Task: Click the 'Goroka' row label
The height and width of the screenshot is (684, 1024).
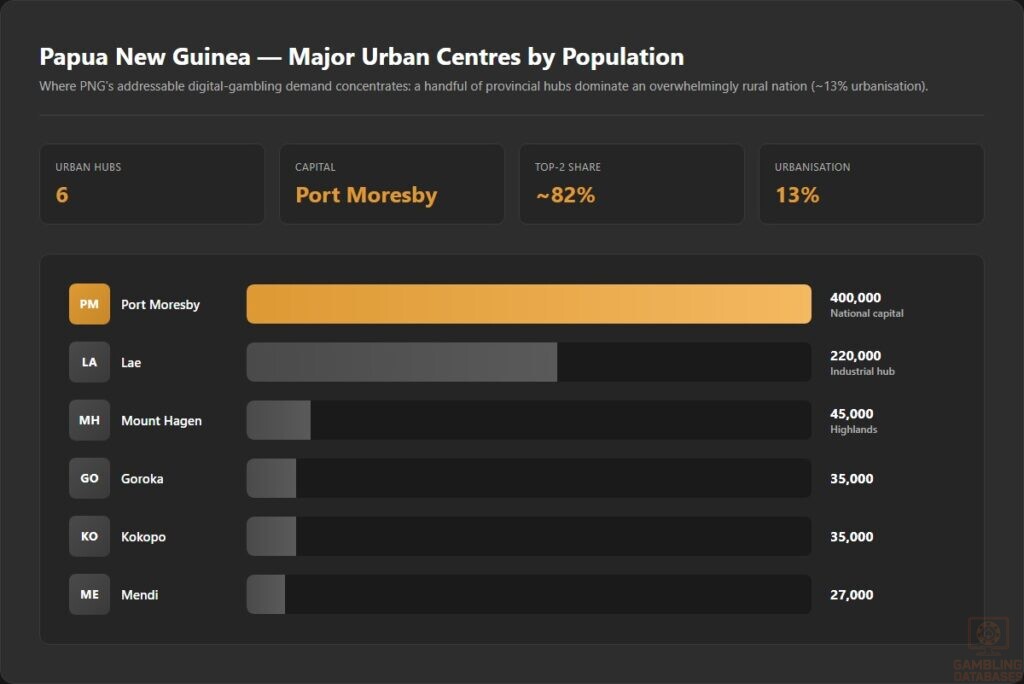Action: click(x=142, y=479)
